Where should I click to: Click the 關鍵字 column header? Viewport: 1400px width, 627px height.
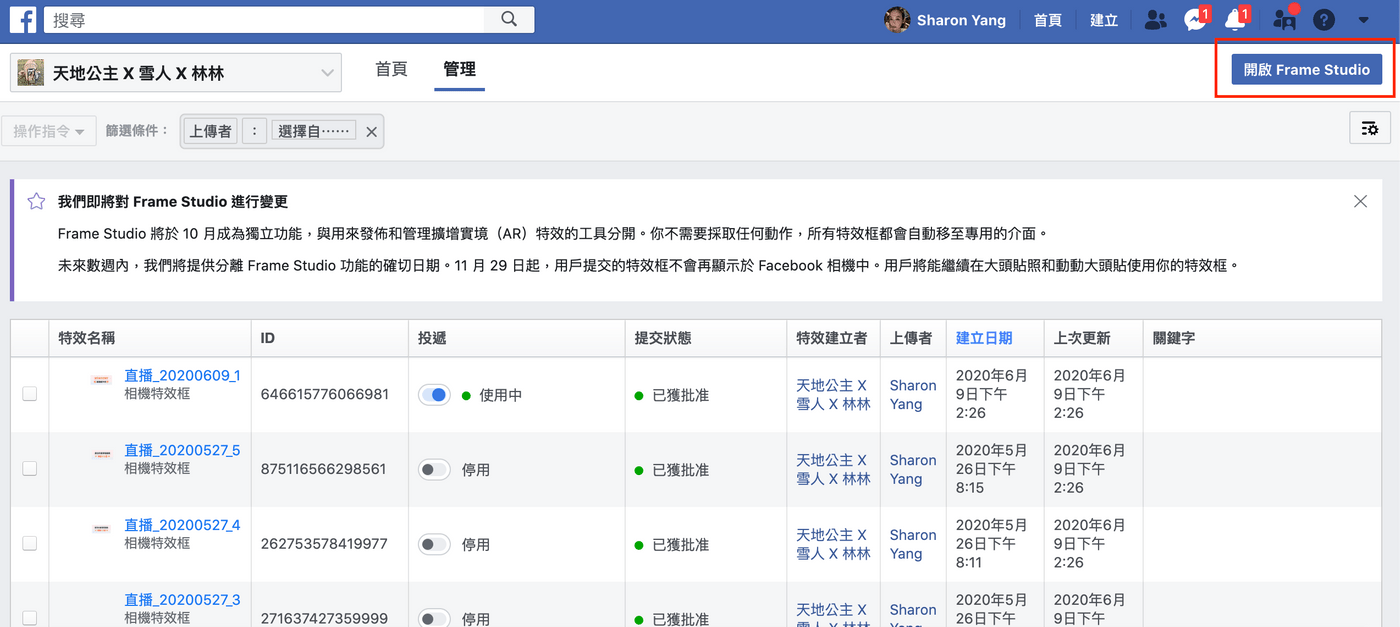(x=1174, y=338)
